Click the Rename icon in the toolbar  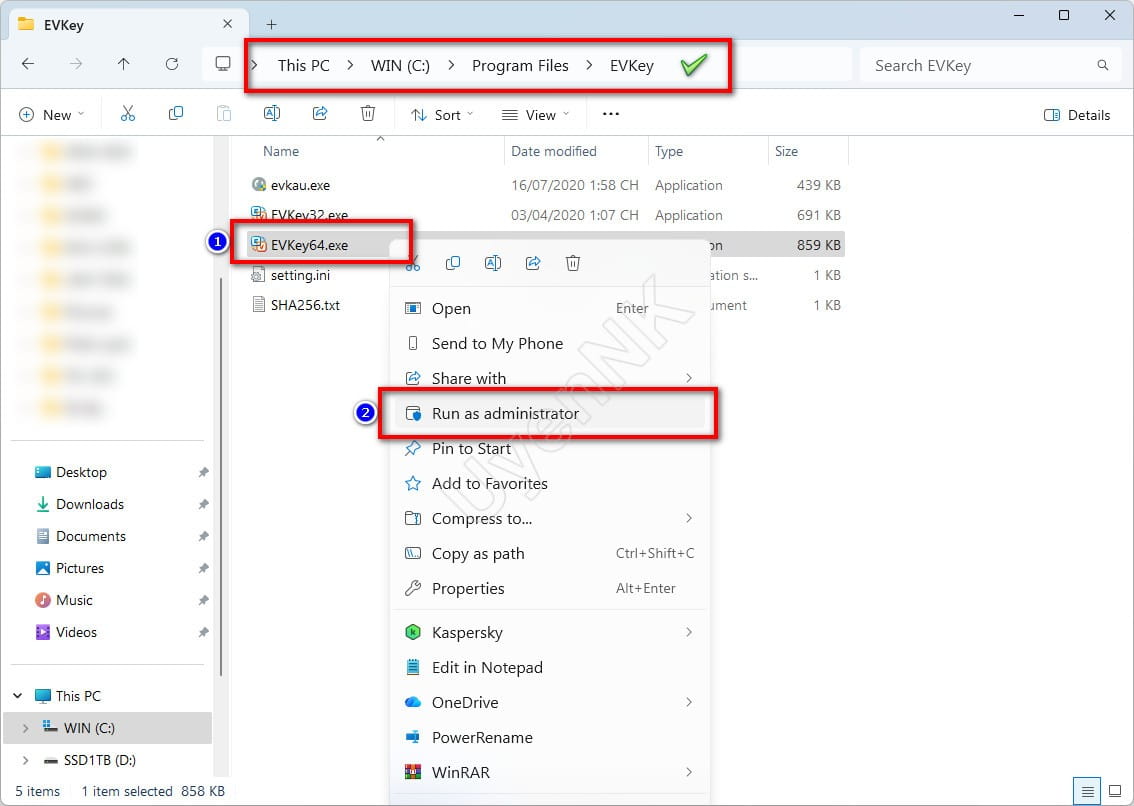click(272, 114)
